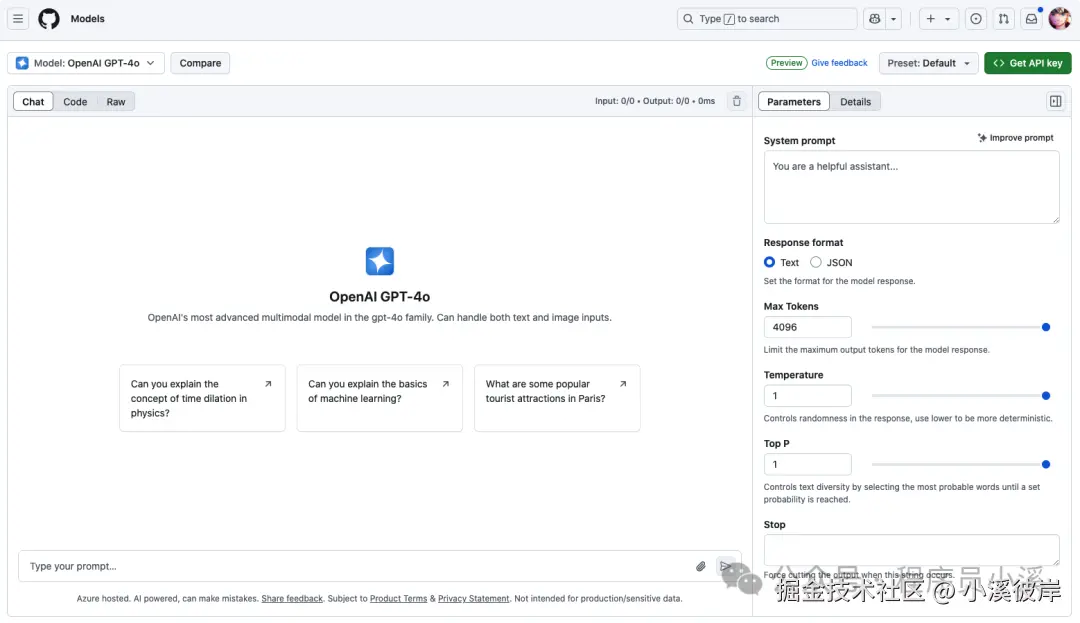Screen dimensions: 1080x623
Task: Select the JSON response format
Action: point(816,262)
